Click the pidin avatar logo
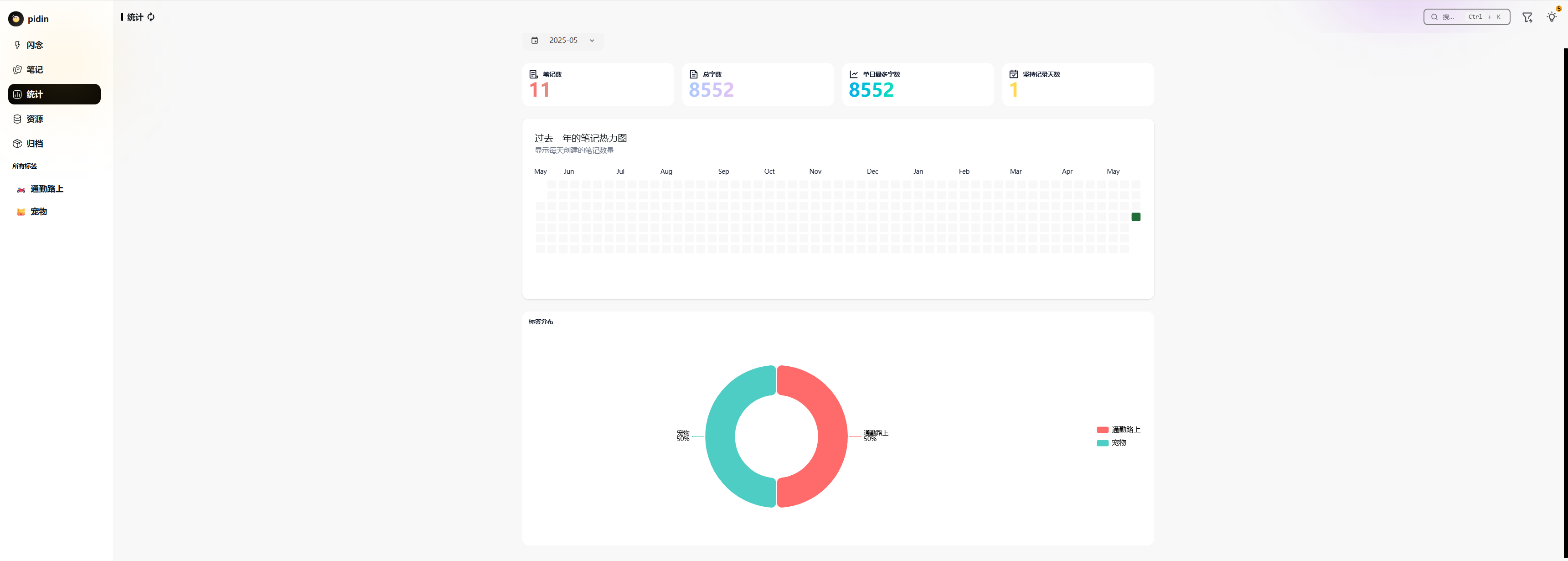This screenshot has height=561, width=1568. pyautogui.click(x=16, y=19)
